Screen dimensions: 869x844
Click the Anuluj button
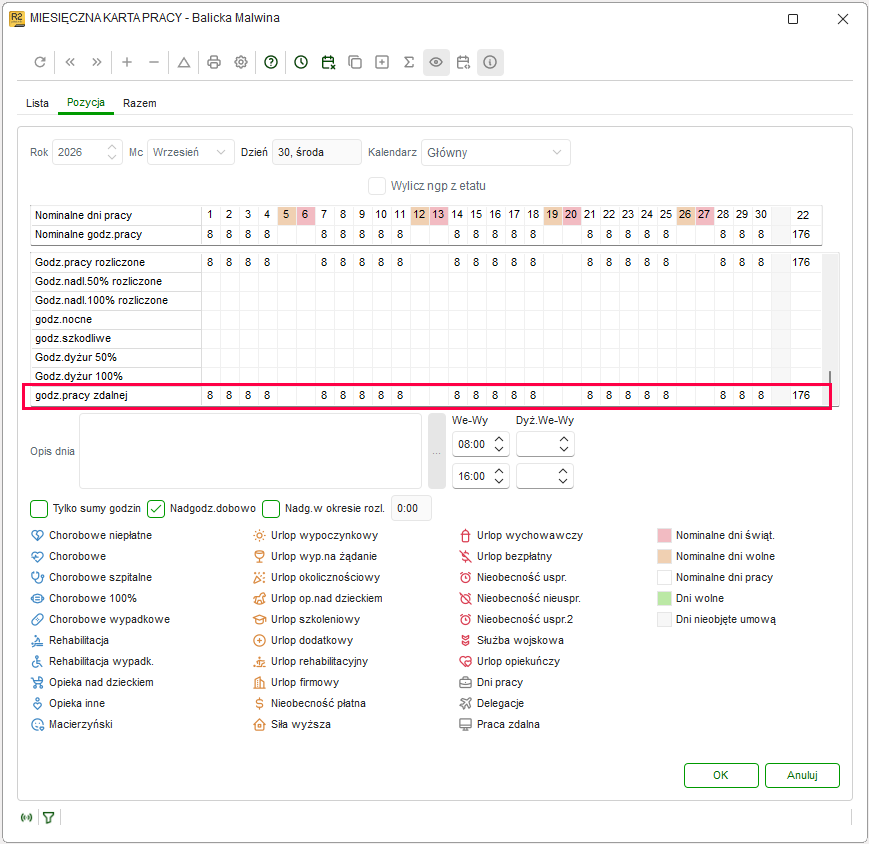click(x=802, y=775)
